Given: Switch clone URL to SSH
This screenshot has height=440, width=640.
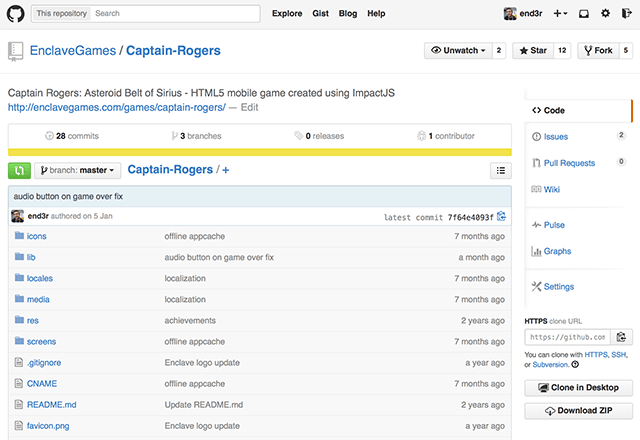Looking at the screenshot, I should click(x=618, y=355).
